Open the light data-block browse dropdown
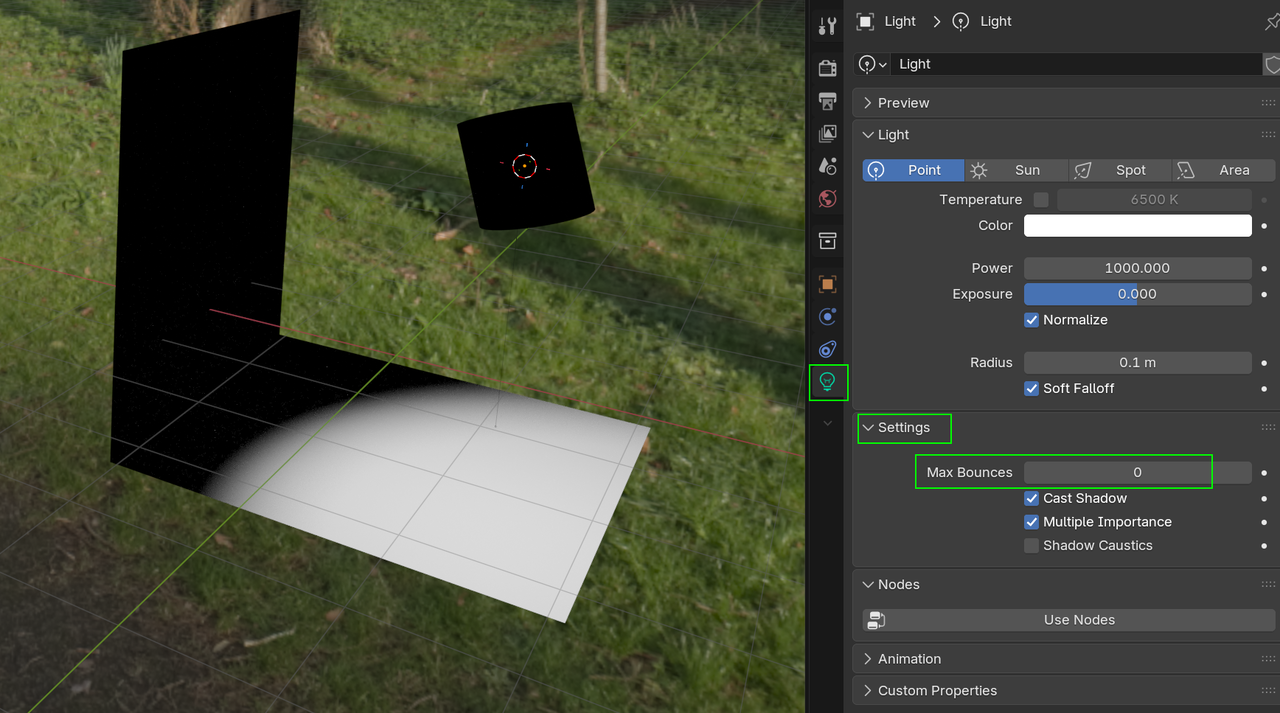Screen dimensions: 1280x713 point(872,64)
